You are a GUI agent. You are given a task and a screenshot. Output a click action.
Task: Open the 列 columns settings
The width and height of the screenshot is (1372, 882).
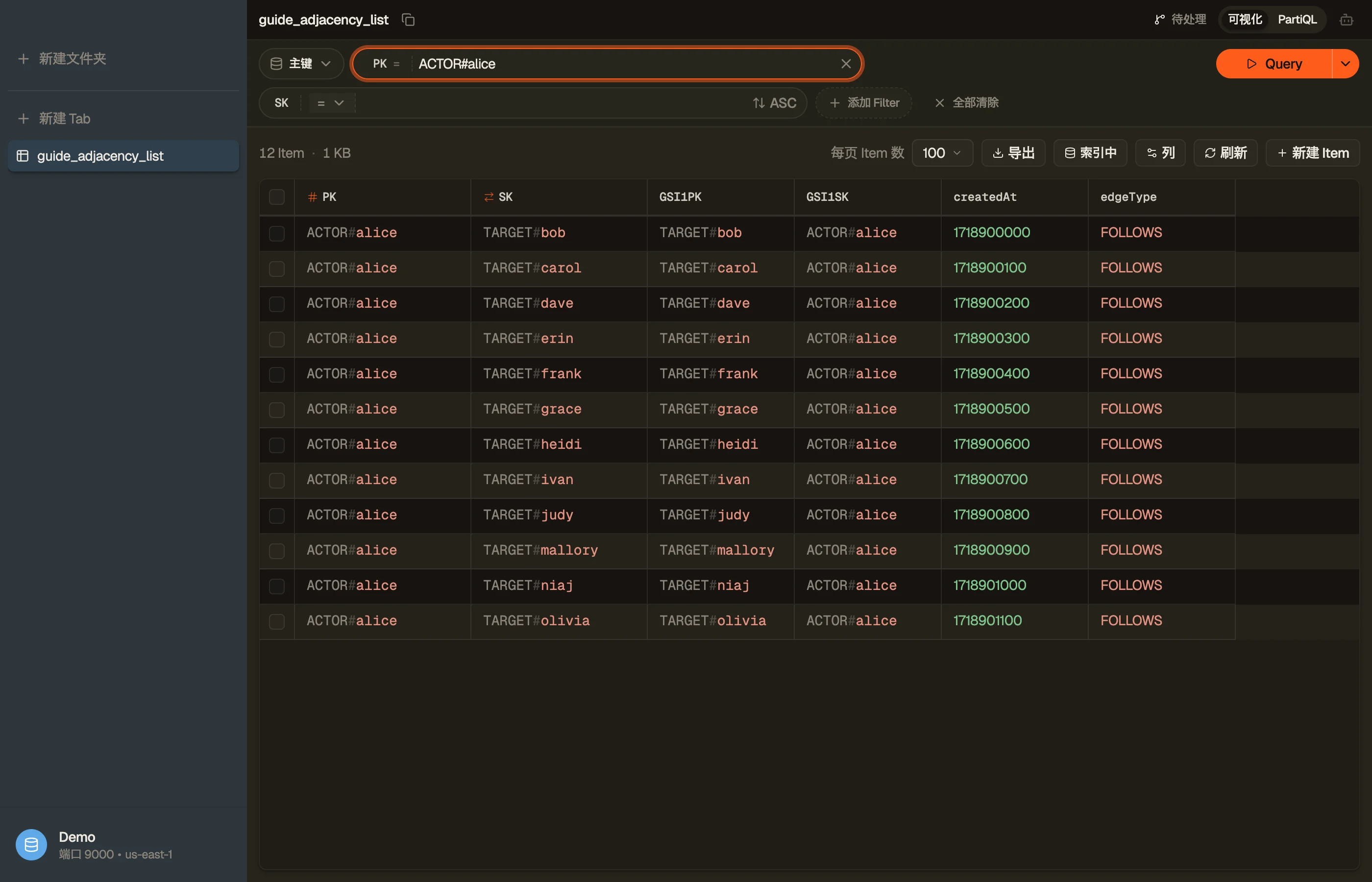[x=1160, y=153]
